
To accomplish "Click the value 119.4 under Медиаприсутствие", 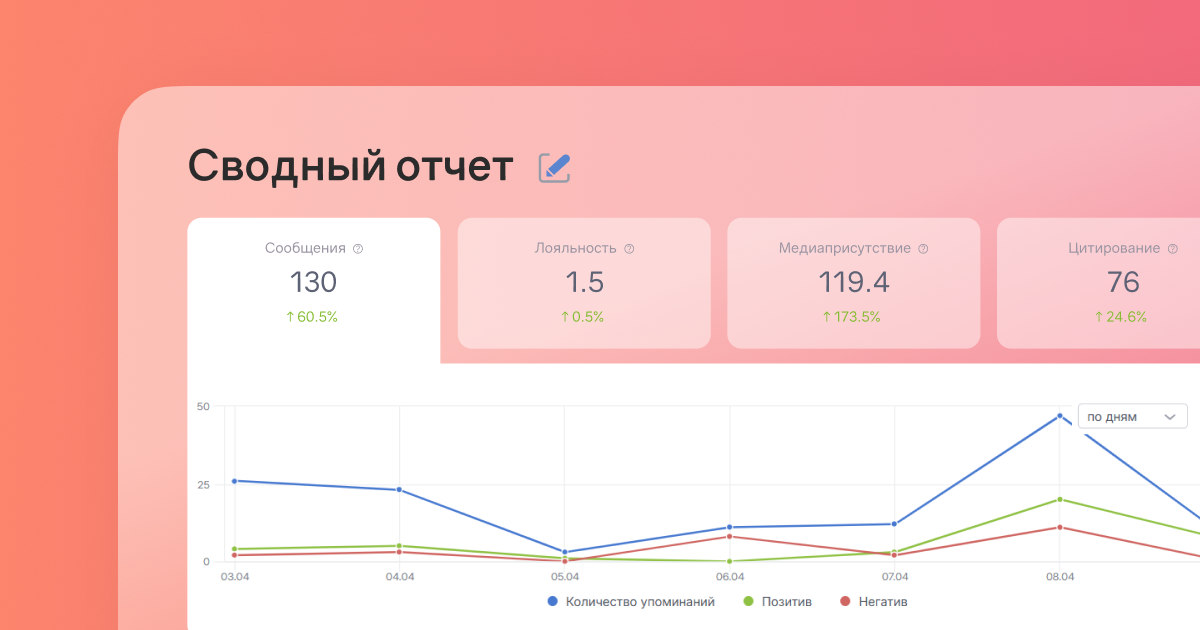I will (x=854, y=283).
